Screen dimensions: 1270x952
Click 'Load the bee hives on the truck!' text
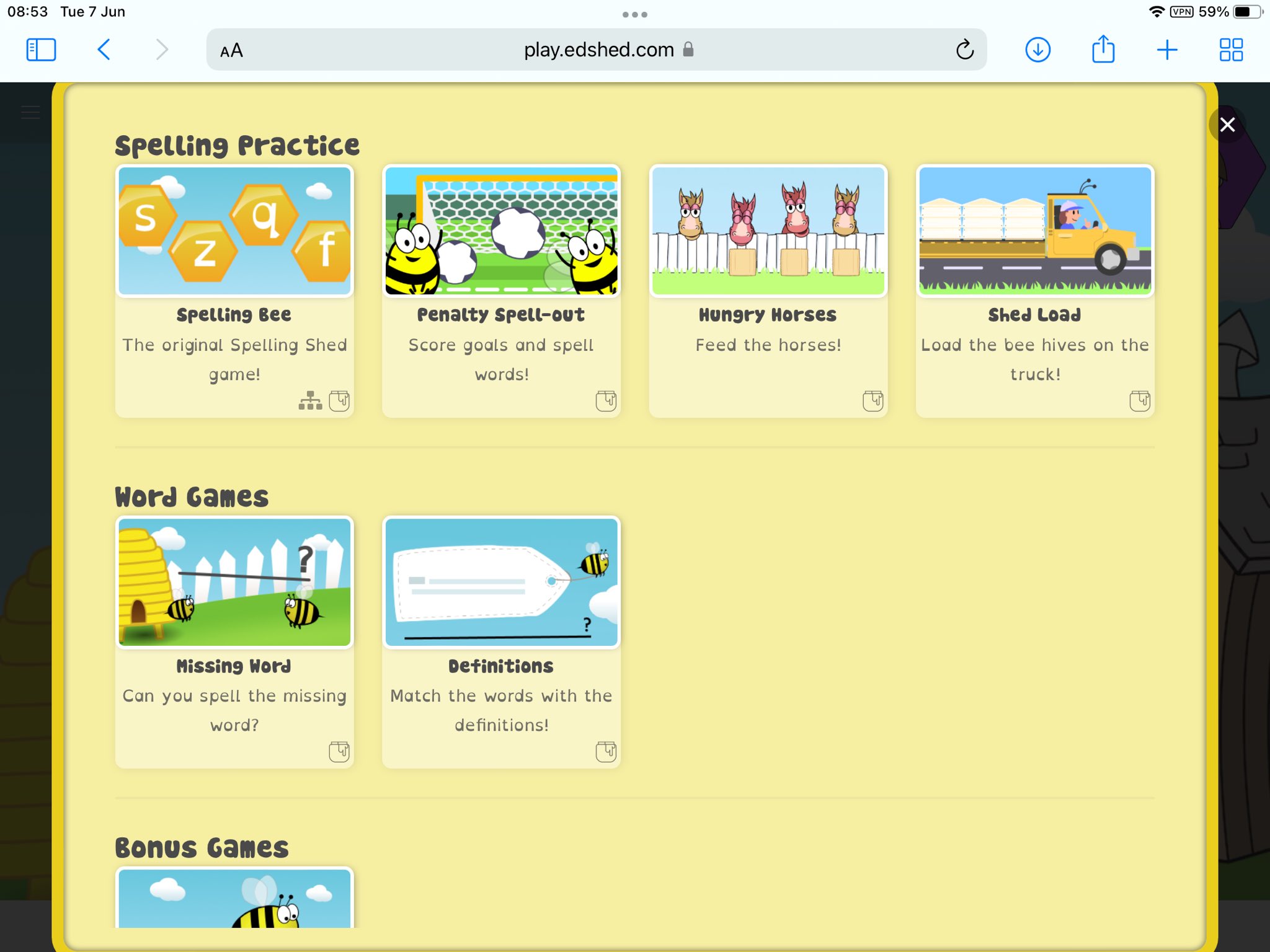1035,359
